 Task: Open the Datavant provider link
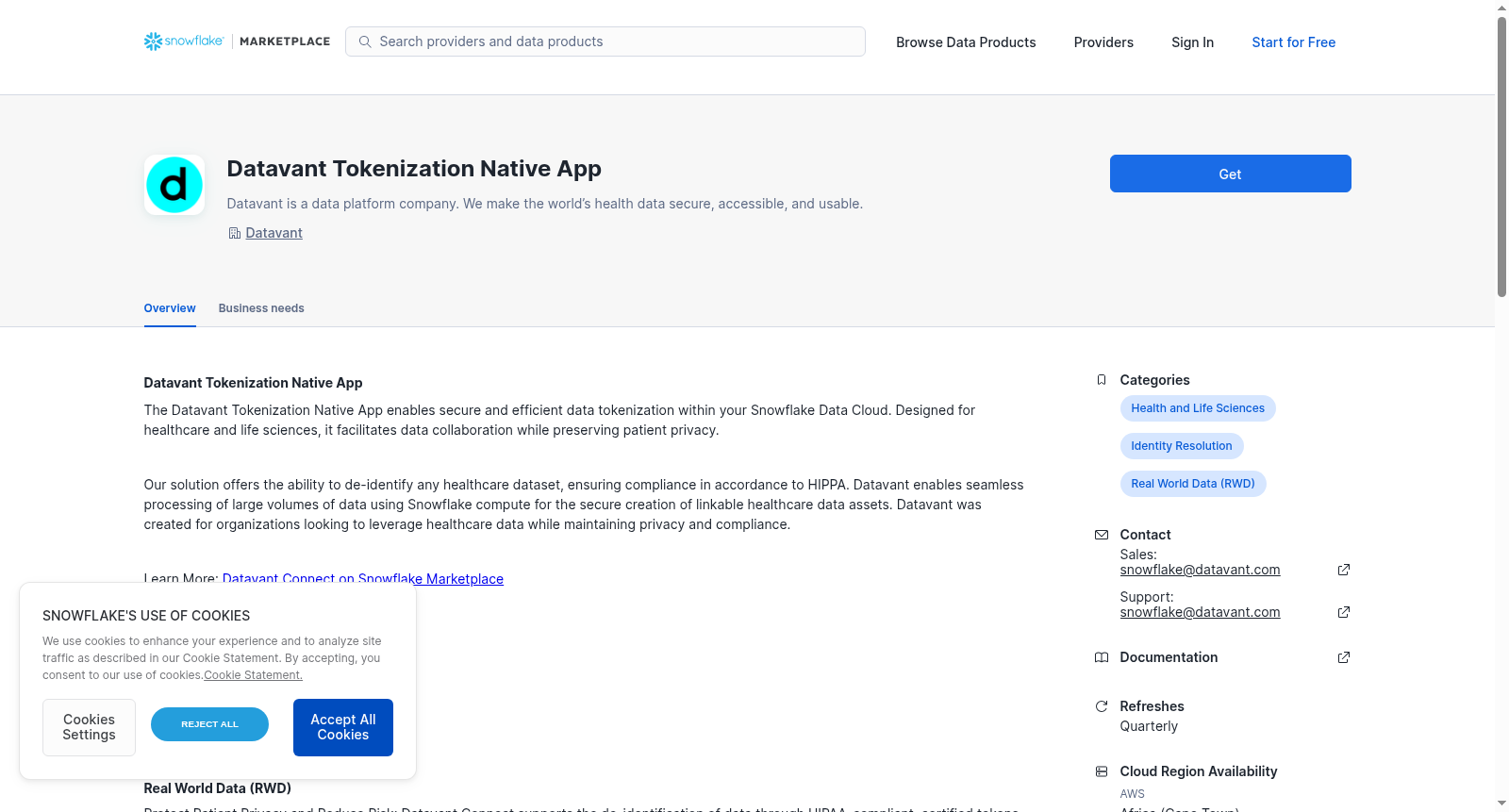[x=274, y=233]
